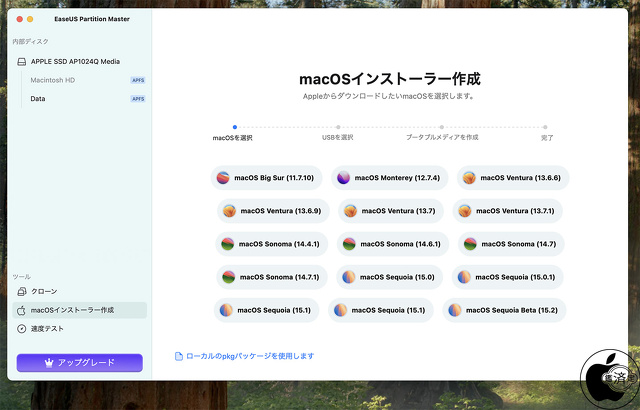
Task: Click the Big Sur wallpaper icon
Action: [x=223, y=178]
